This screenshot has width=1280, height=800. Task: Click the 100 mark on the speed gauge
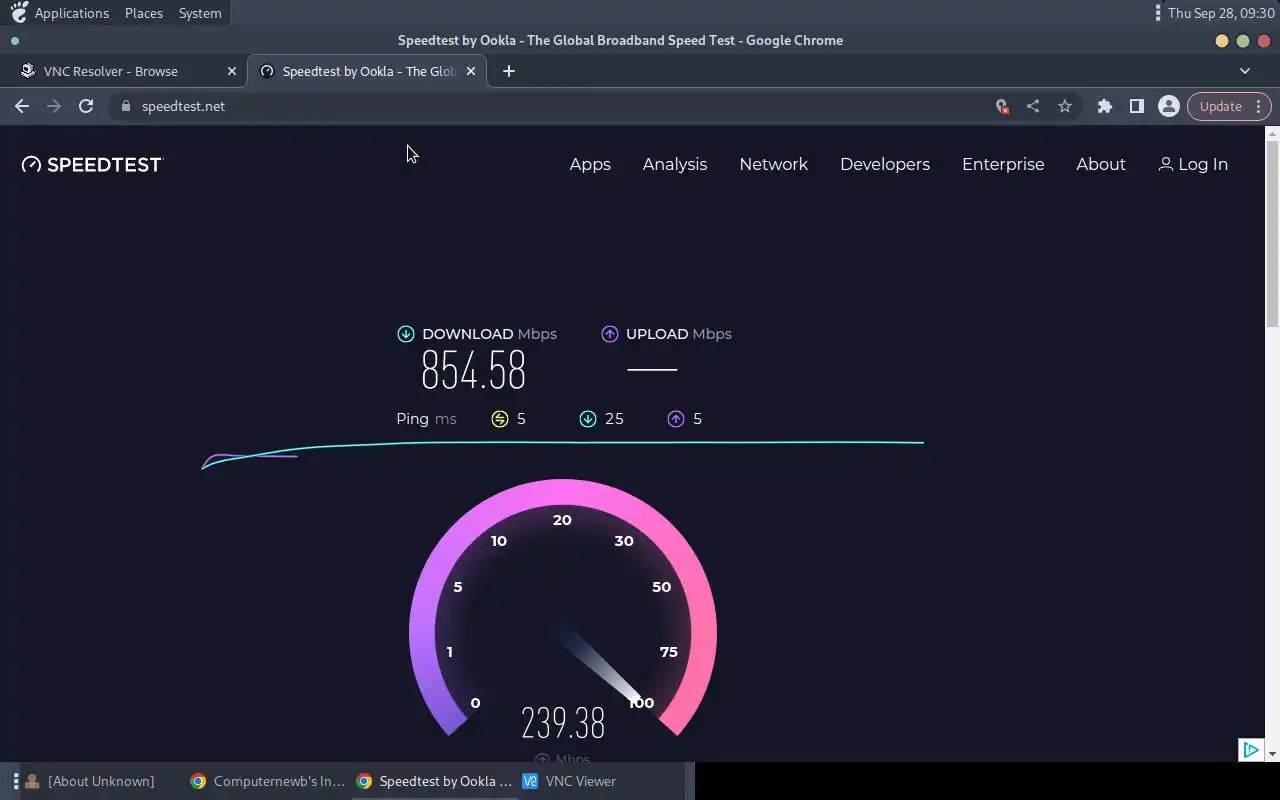[x=642, y=703]
